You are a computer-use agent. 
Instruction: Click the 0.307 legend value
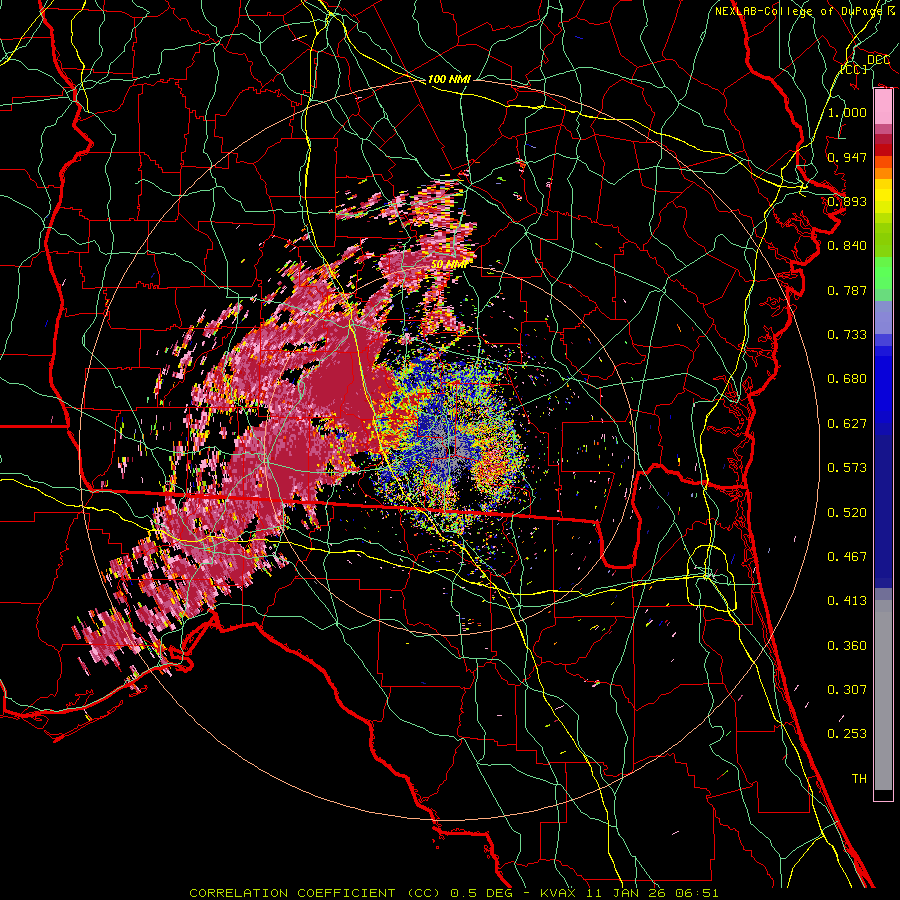pos(847,690)
